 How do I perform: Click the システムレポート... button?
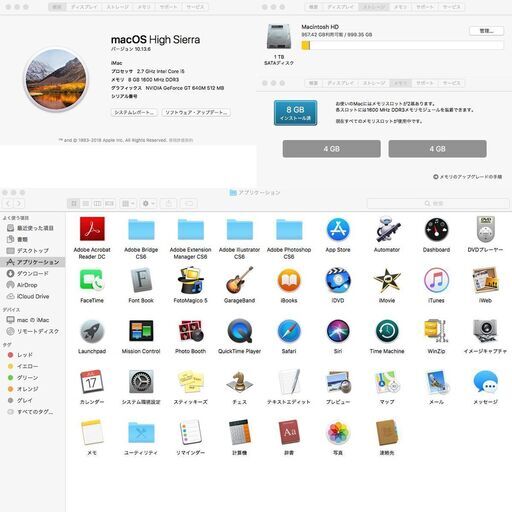(x=134, y=113)
